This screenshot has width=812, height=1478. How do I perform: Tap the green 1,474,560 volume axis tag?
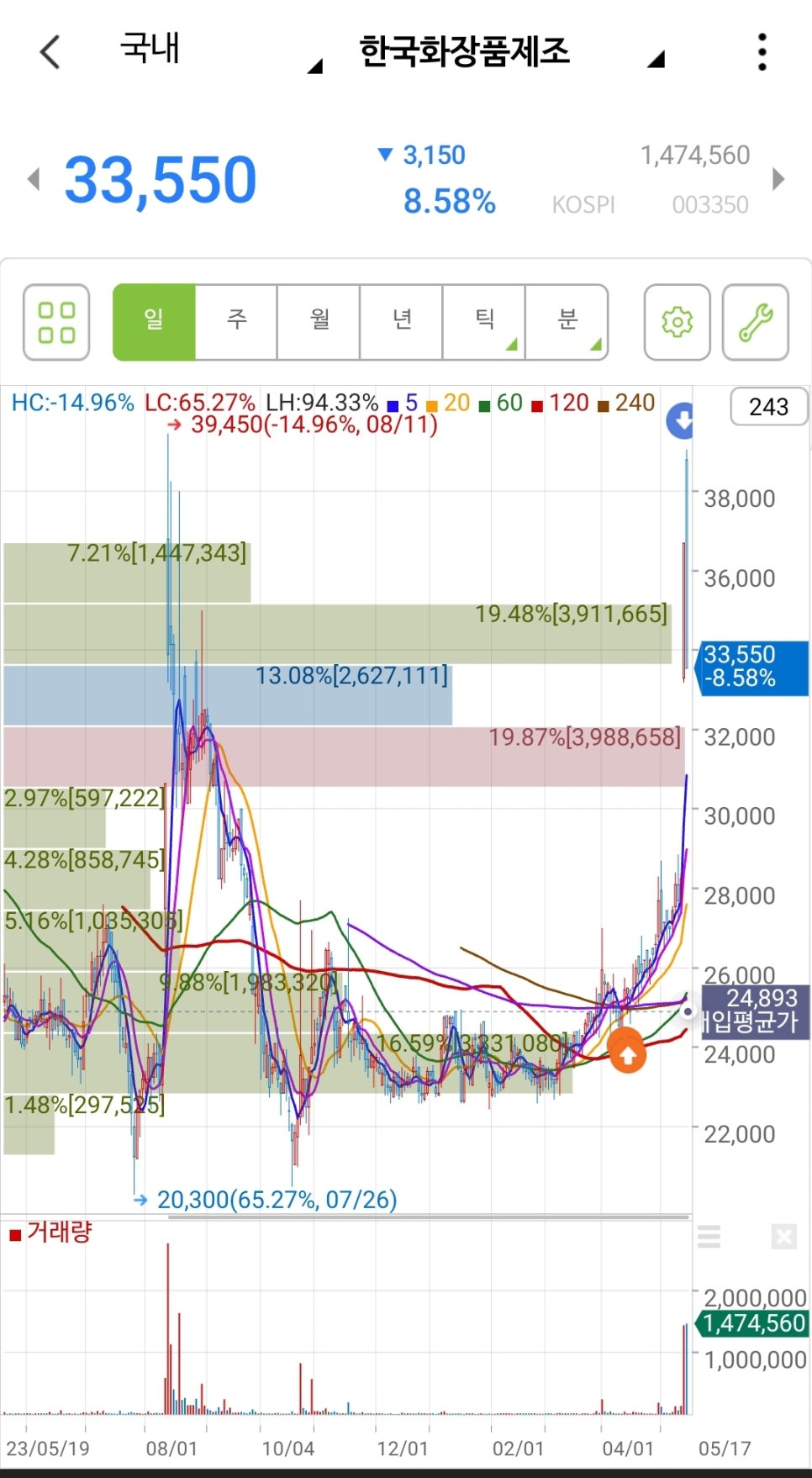click(753, 1323)
